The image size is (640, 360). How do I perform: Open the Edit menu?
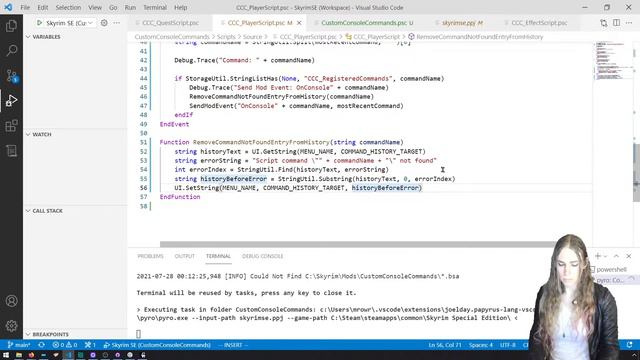coord(42,7)
